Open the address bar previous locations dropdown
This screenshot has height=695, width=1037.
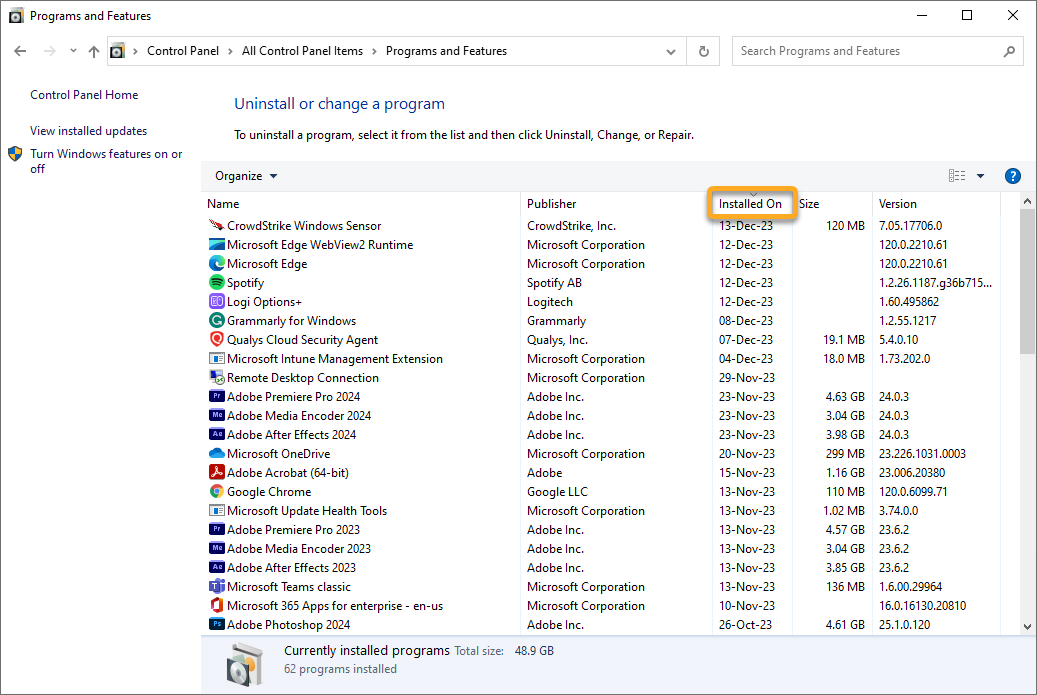(671, 51)
